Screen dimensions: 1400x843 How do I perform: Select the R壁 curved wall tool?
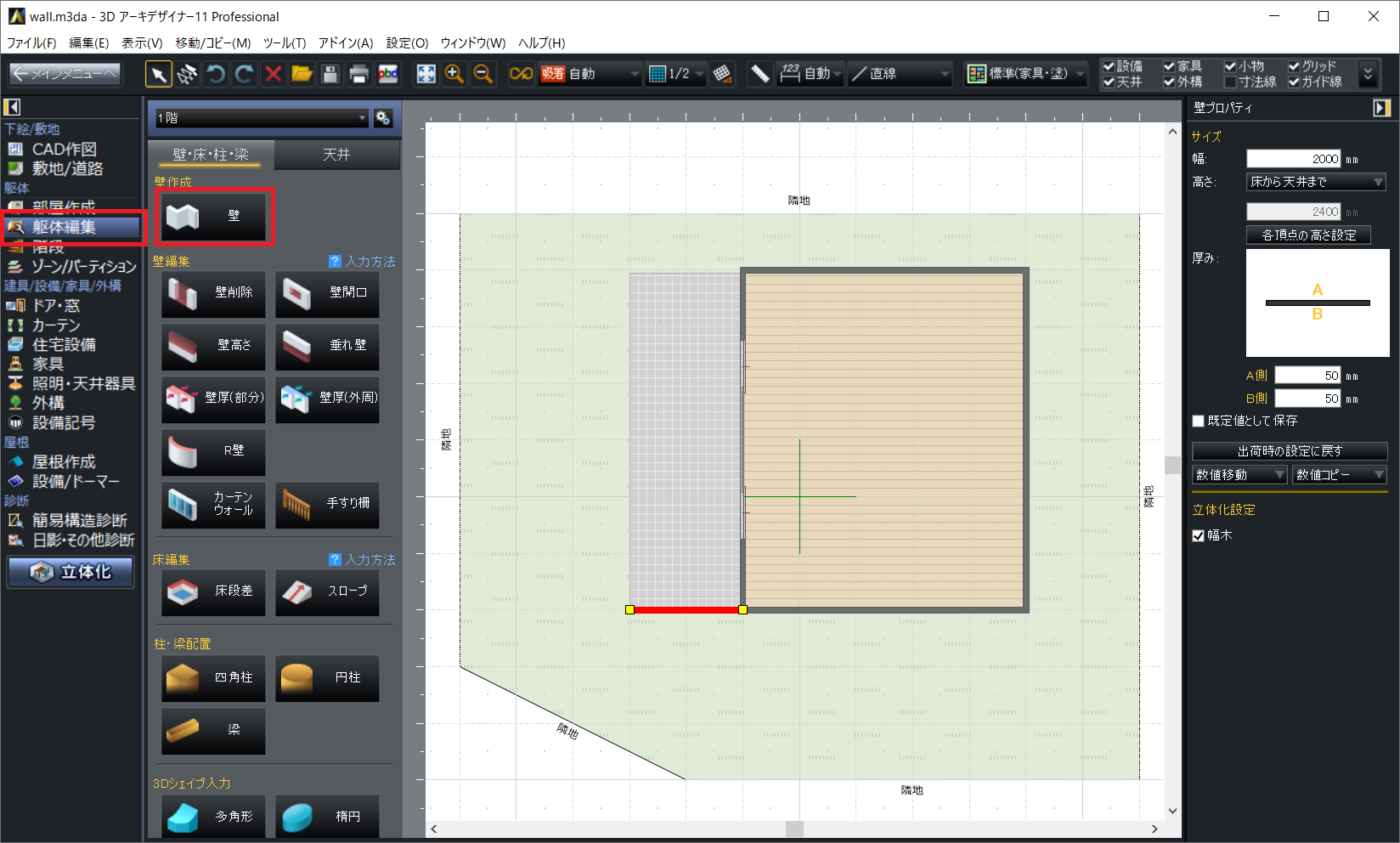point(213,451)
